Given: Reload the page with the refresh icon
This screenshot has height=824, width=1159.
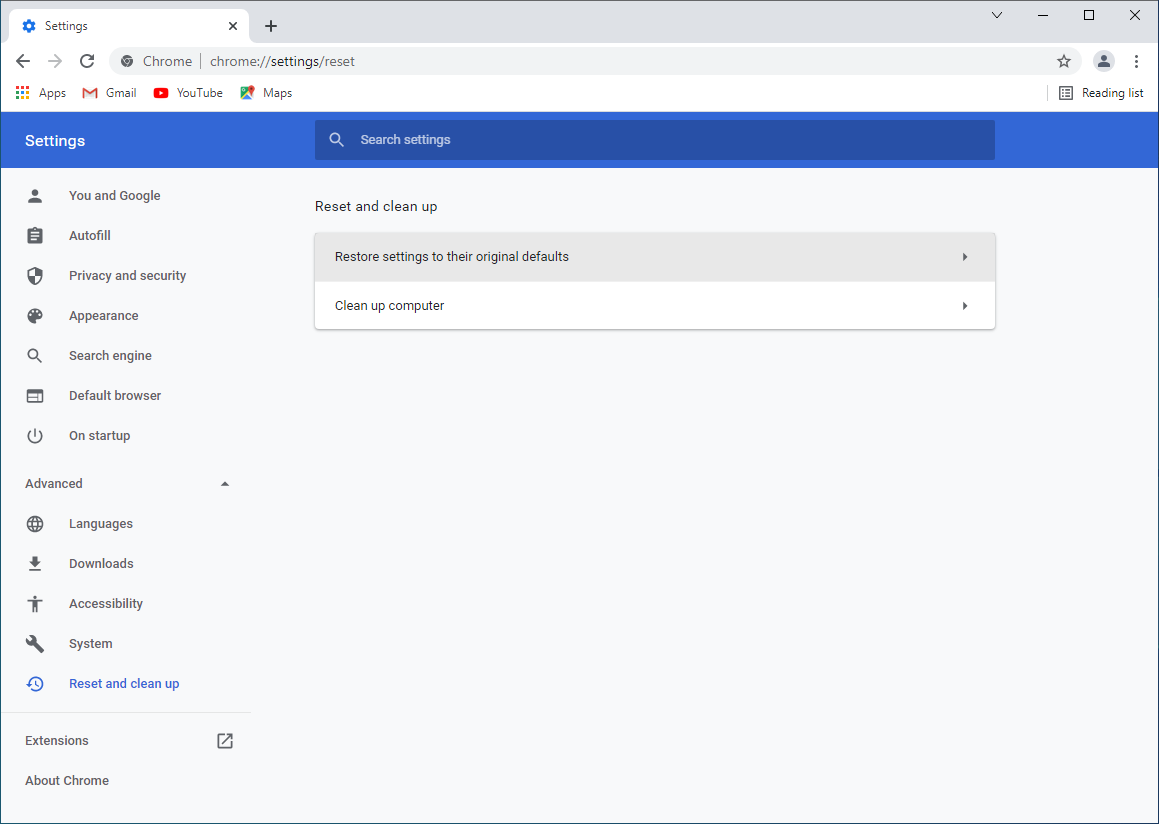Looking at the screenshot, I should 87,61.
